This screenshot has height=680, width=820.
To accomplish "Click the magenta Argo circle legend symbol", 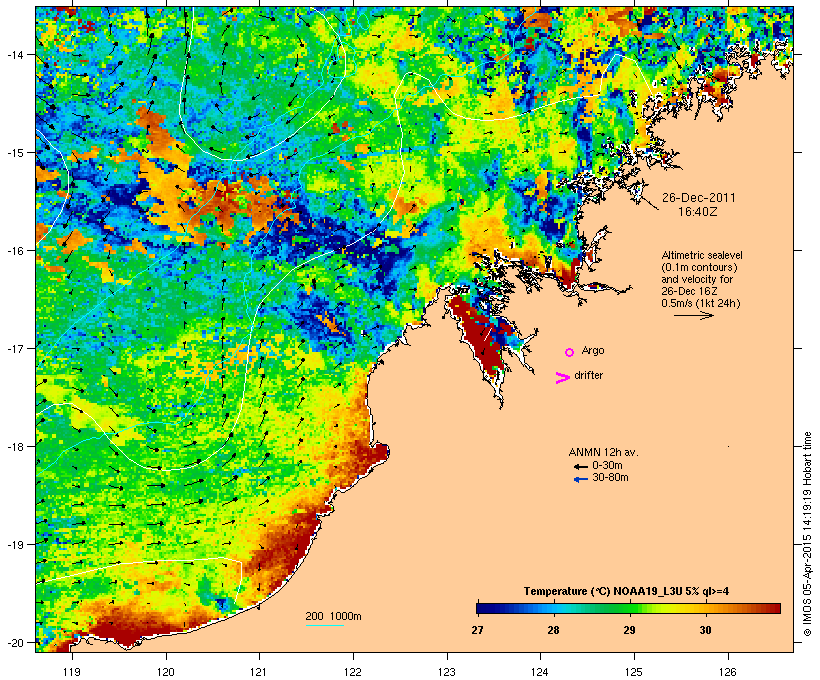I will tap(570, 352).
